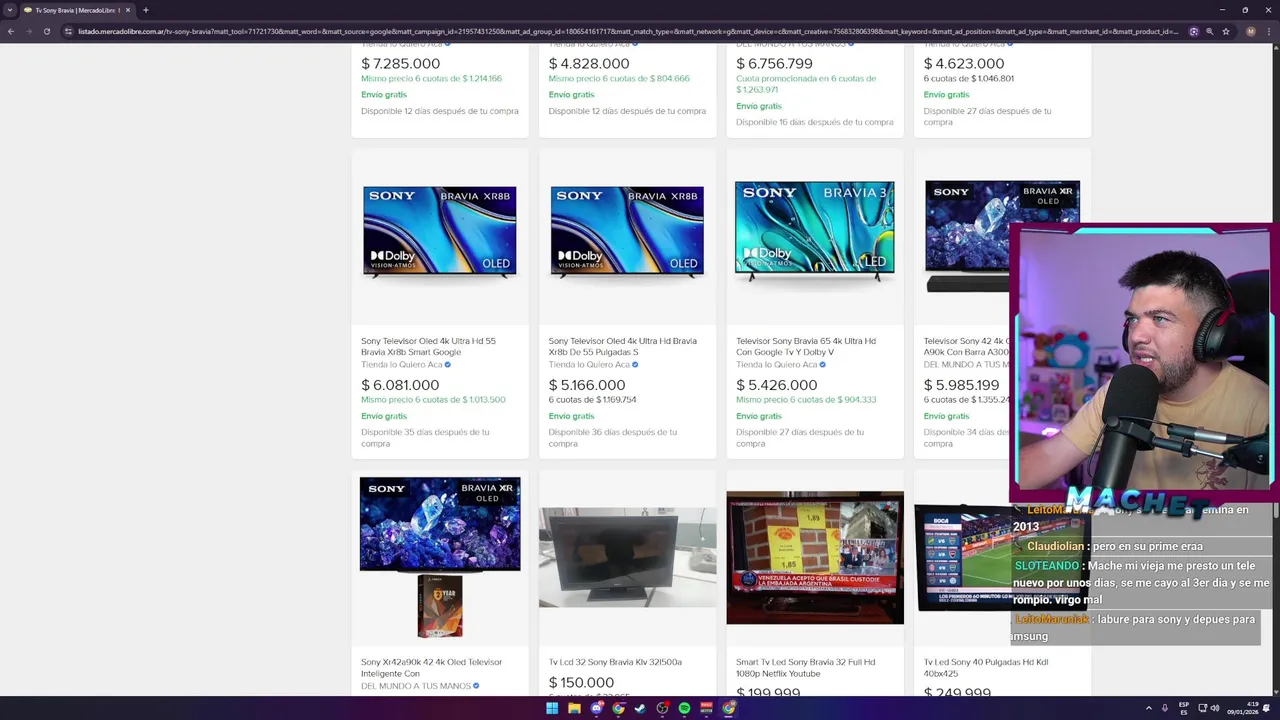Open the ESP language indicator
The height and width of the screenshot is (720, 1280).
[1184, 708]
